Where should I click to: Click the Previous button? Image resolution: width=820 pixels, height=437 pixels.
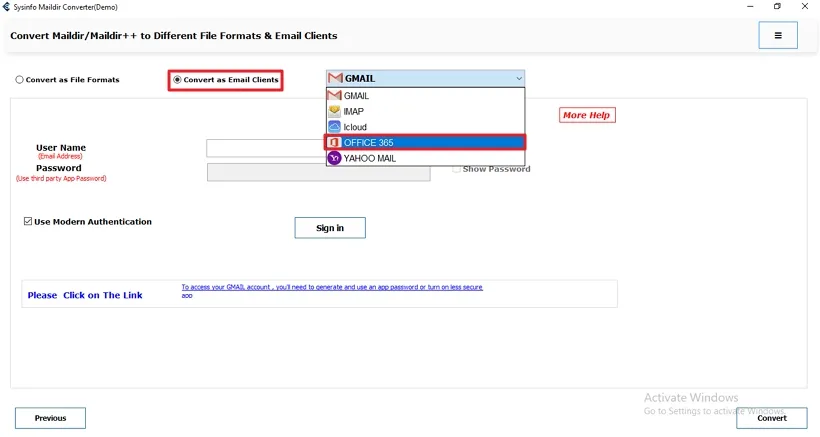50,418
